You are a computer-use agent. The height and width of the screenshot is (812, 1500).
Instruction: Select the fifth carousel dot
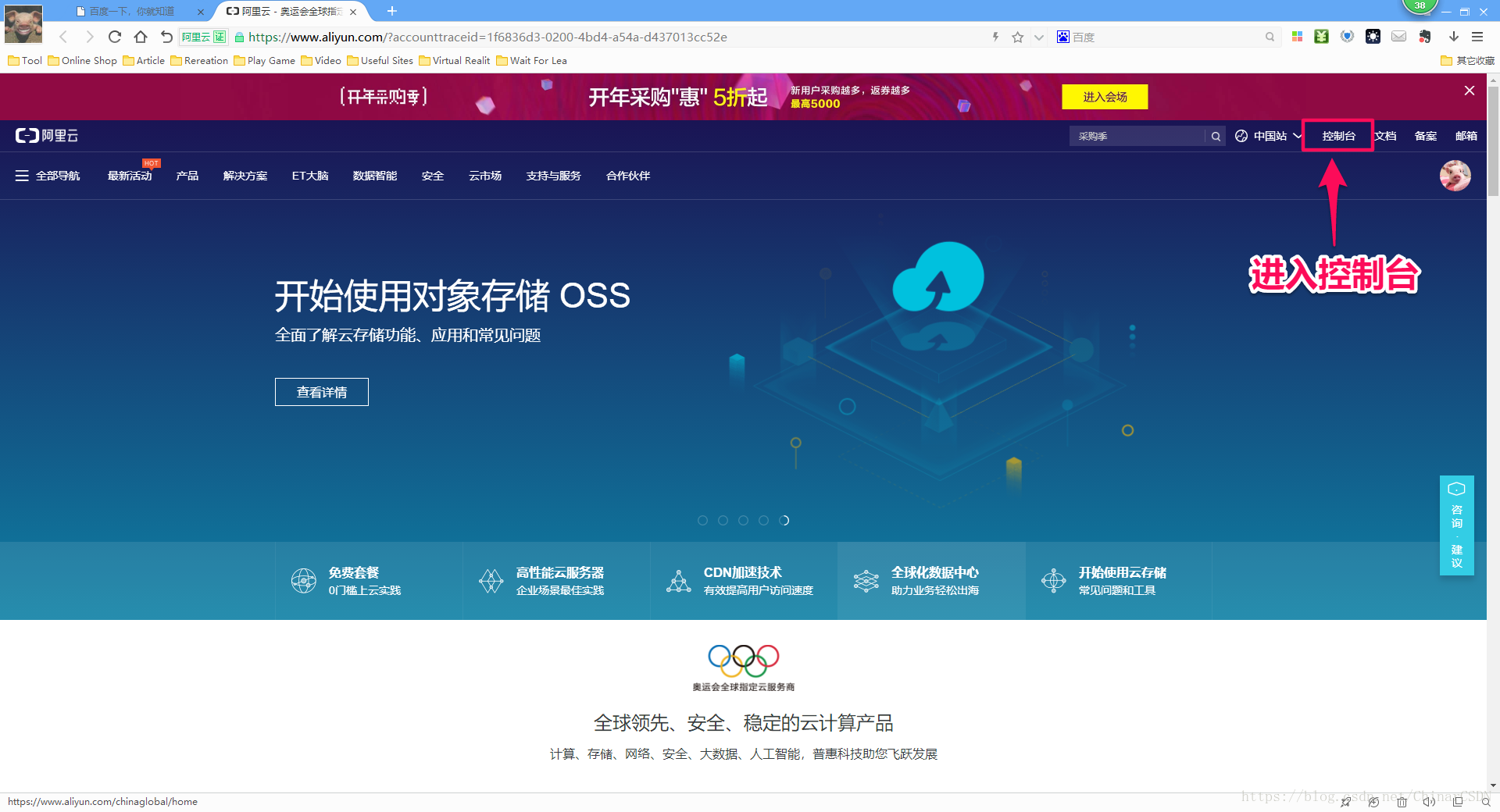pyautogui.click(x=784, y=520)
